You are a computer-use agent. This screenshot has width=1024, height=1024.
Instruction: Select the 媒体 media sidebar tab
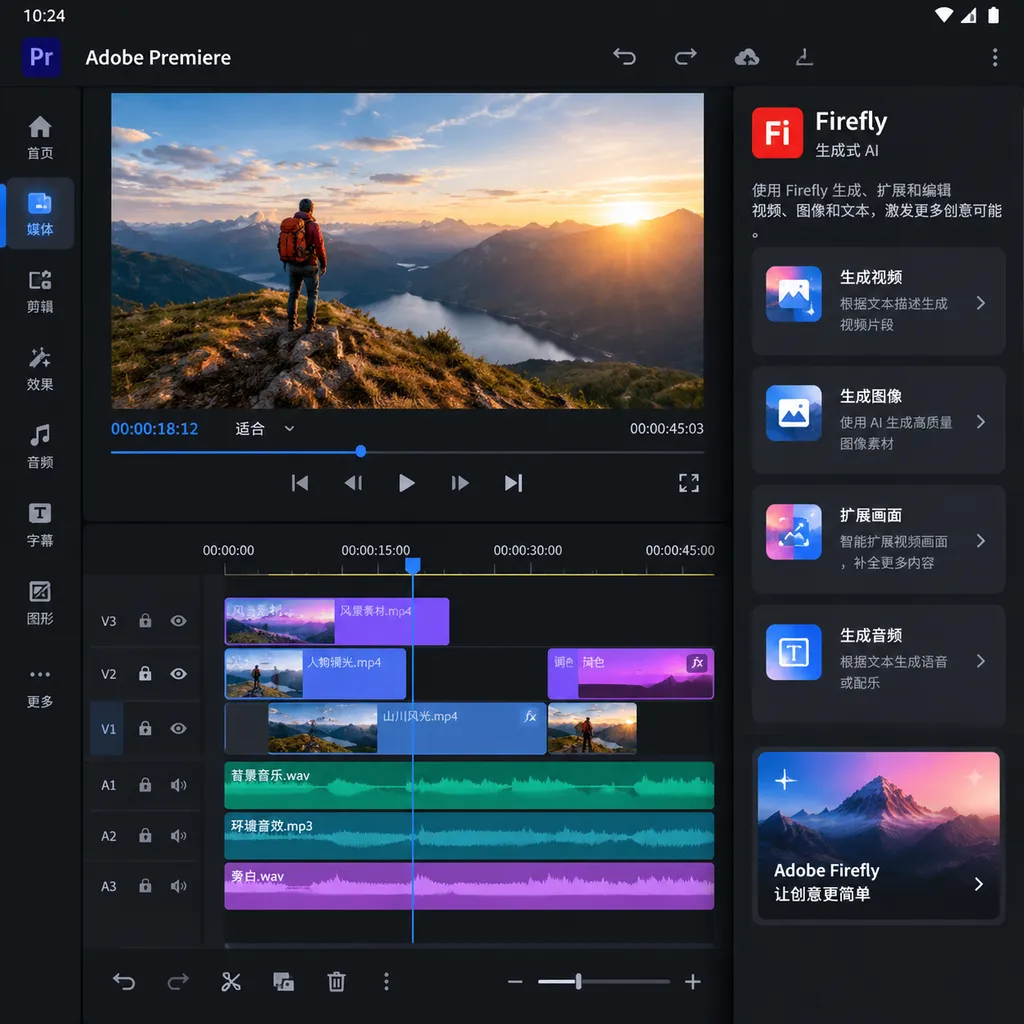[x=40, y=213]
